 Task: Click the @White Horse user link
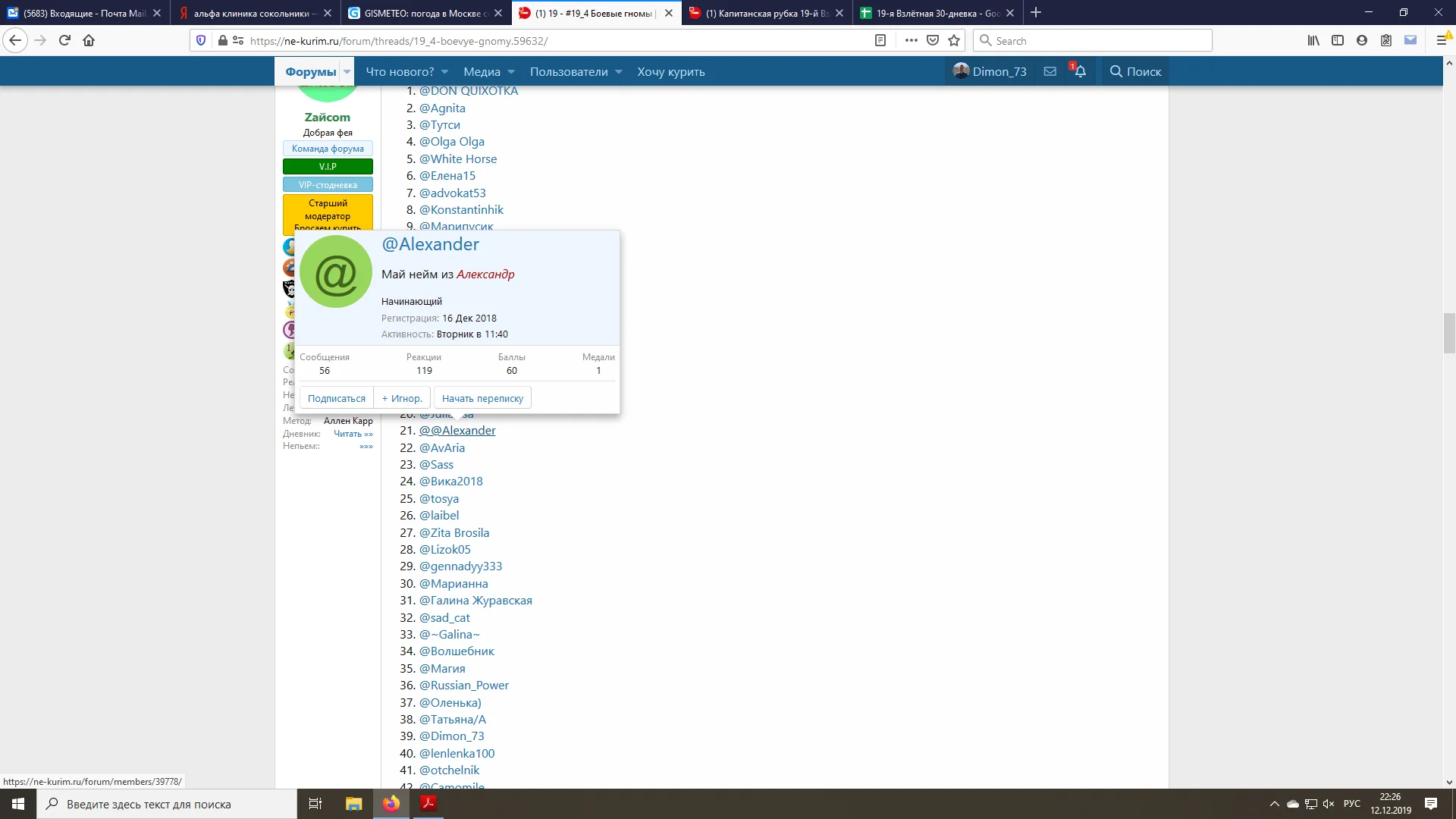coord(458,158)
